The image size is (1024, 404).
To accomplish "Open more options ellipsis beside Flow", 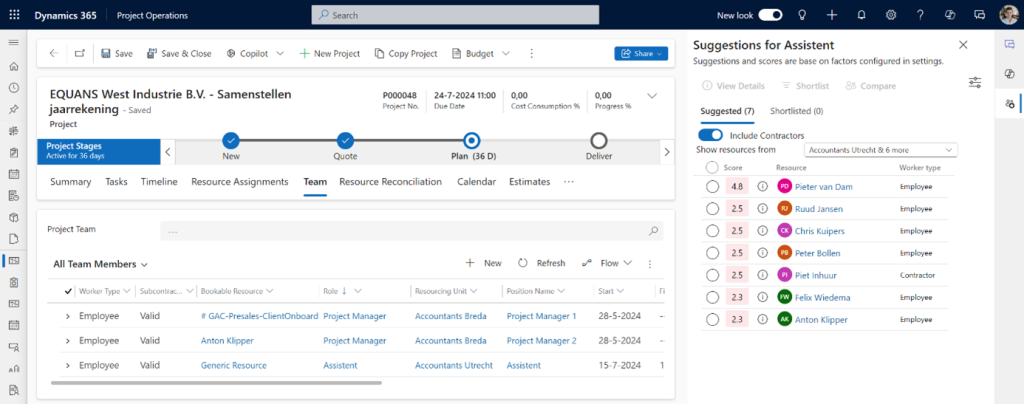I will coord(649,264).
